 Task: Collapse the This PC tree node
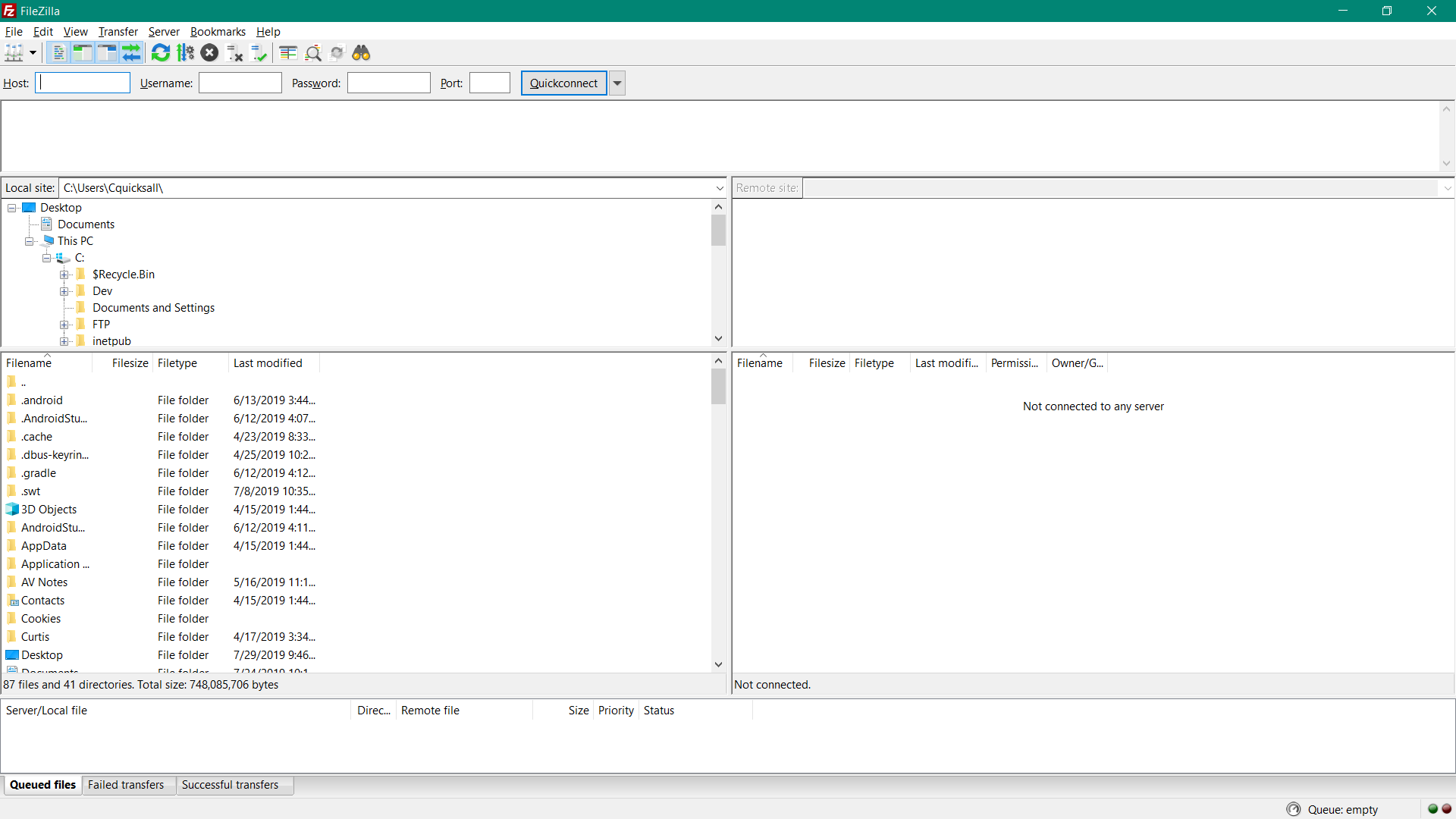pyautogui.click(x=30, y=241)
